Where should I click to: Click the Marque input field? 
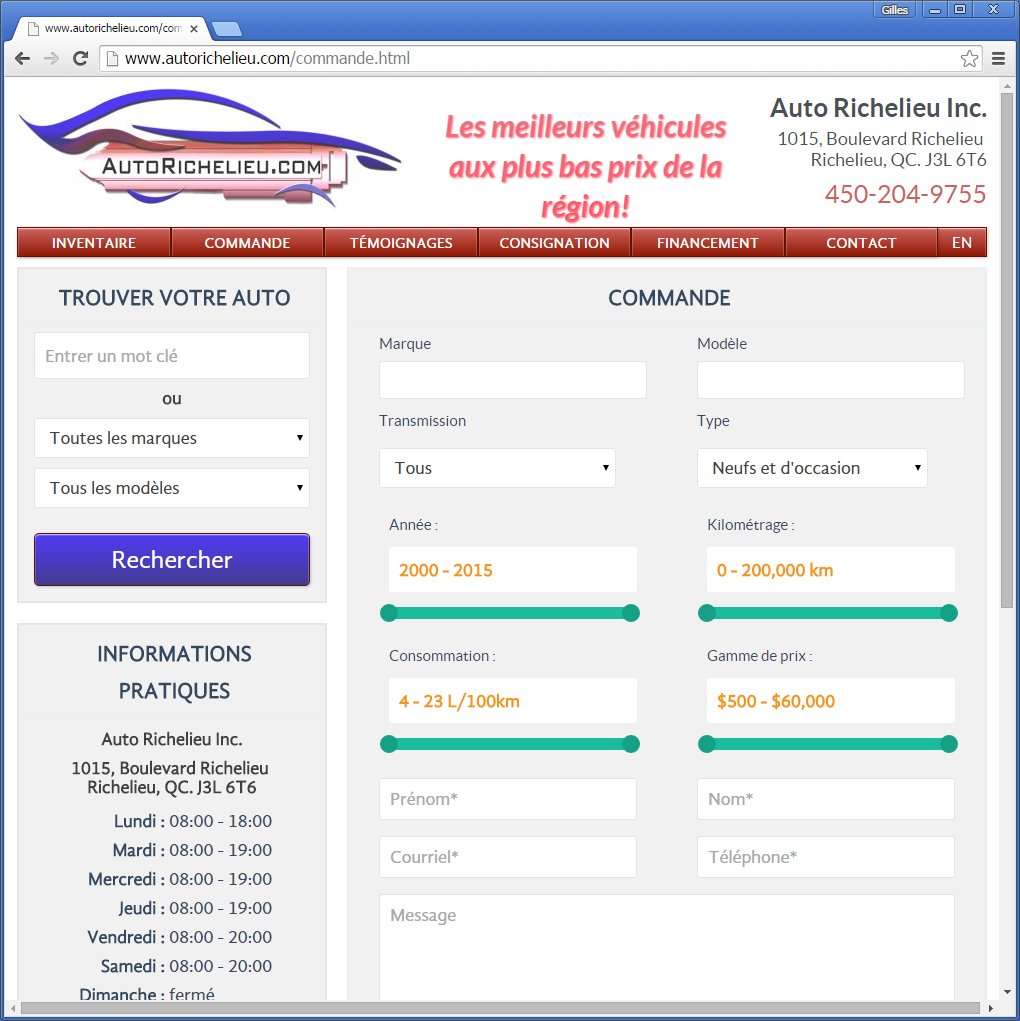tap(513, 380)
